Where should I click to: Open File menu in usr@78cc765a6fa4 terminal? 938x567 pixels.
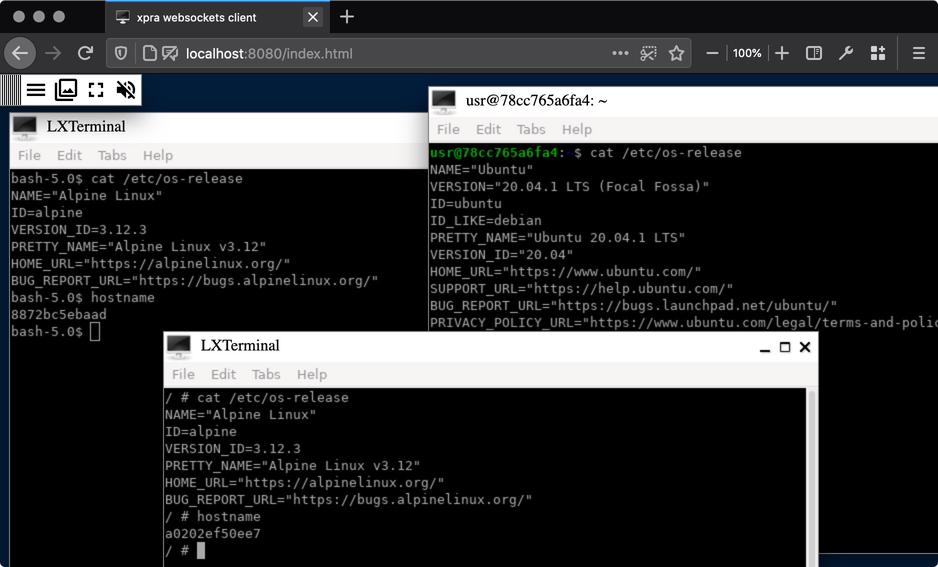click(x=448, y=129)
